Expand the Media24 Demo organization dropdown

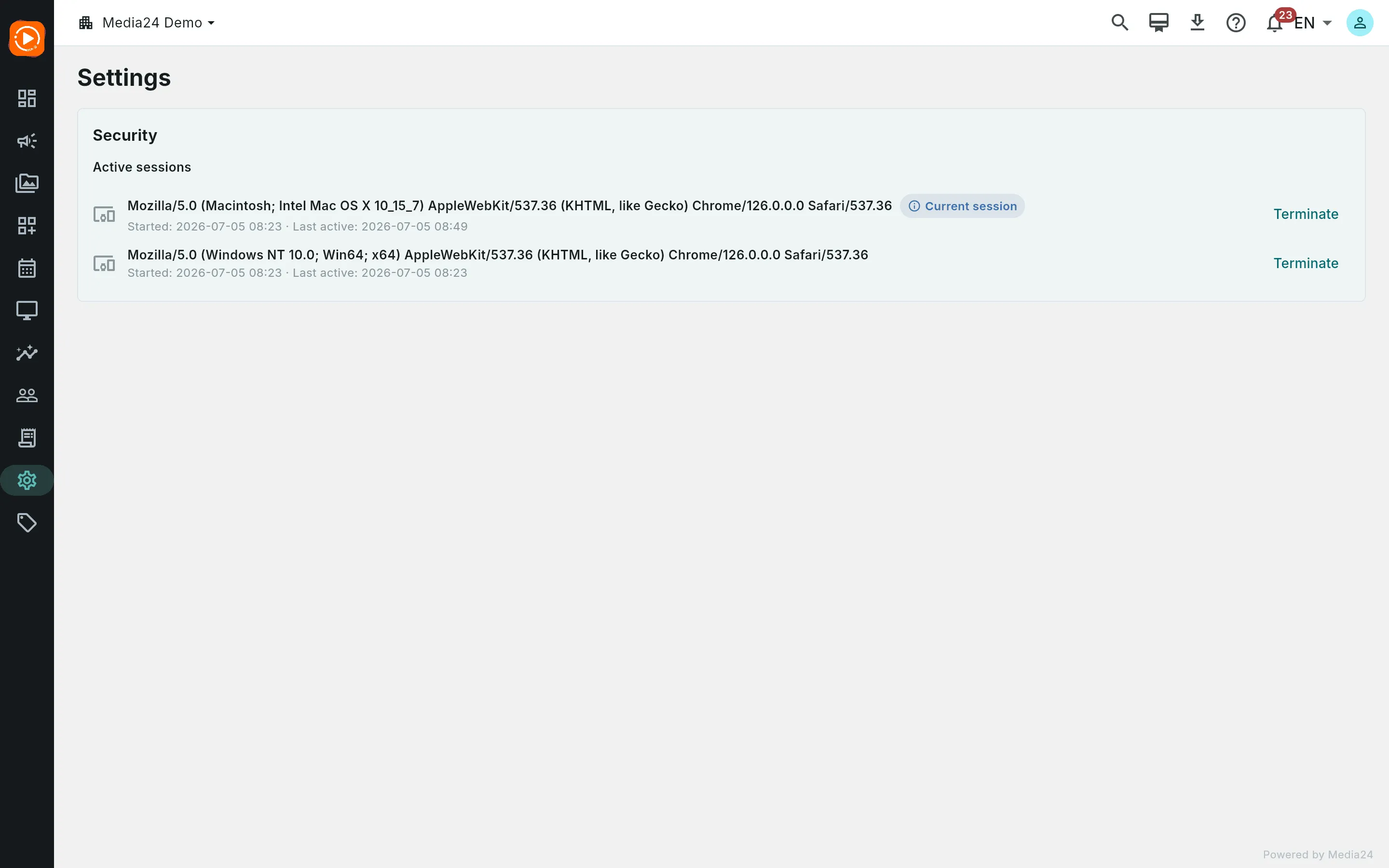[147, 23]
